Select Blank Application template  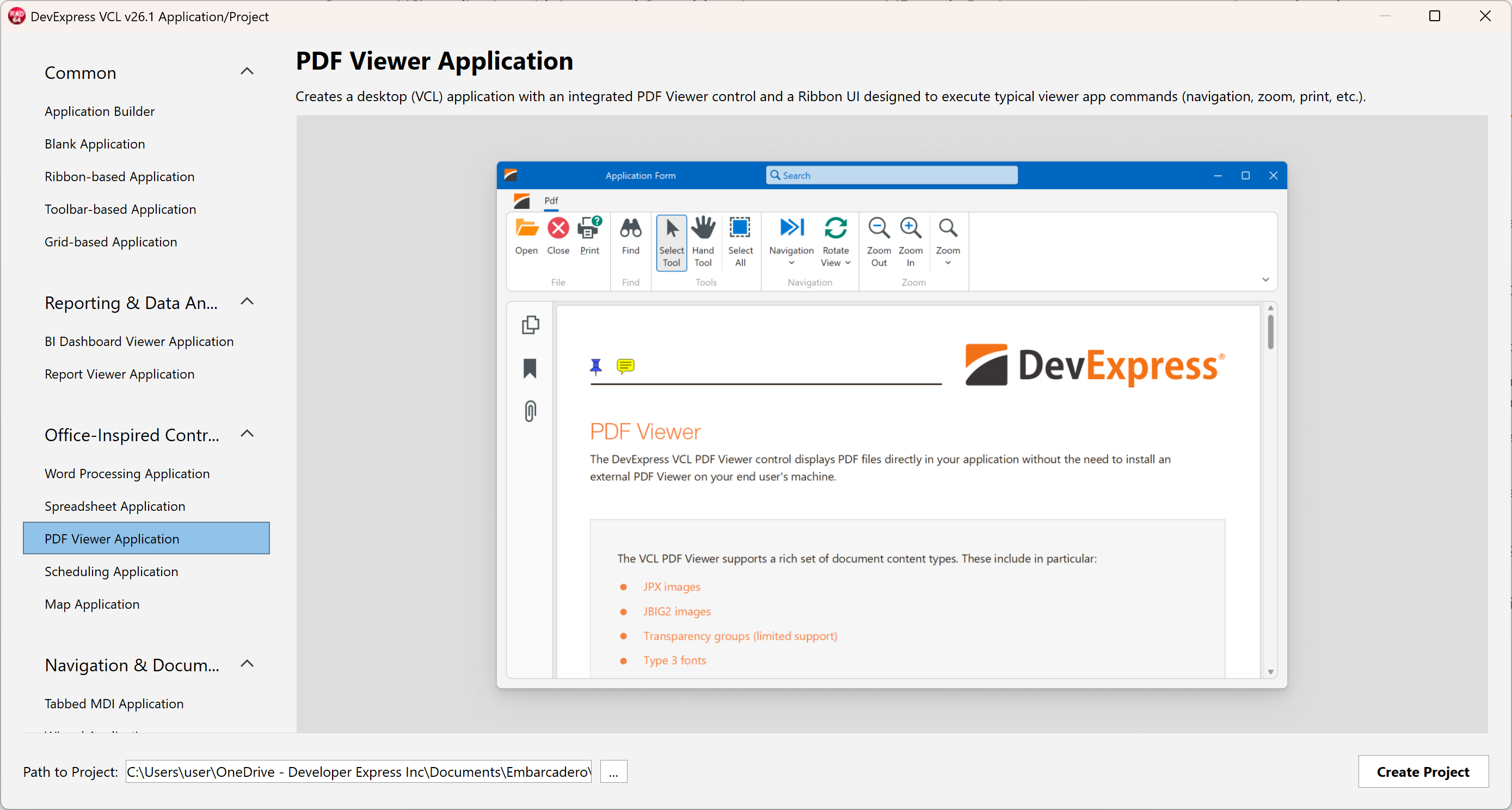point(95,144)
